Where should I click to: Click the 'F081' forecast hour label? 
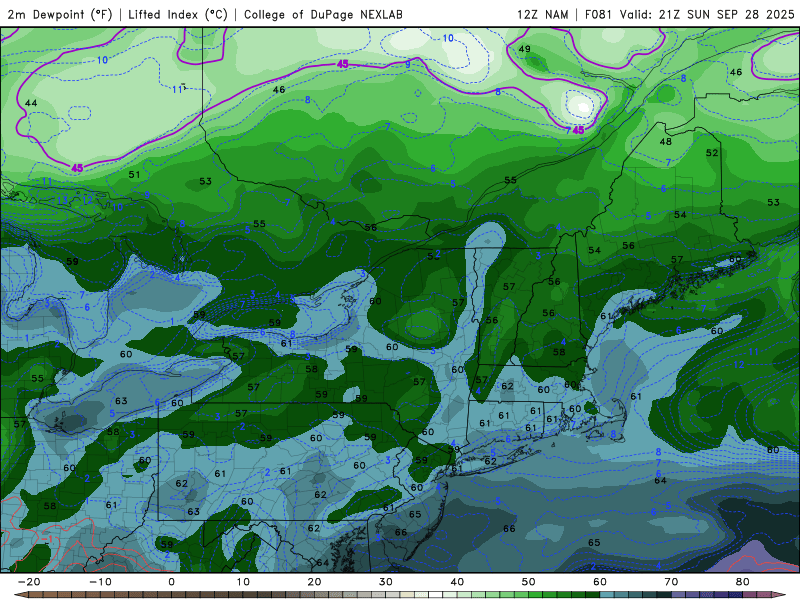(599, 14)
